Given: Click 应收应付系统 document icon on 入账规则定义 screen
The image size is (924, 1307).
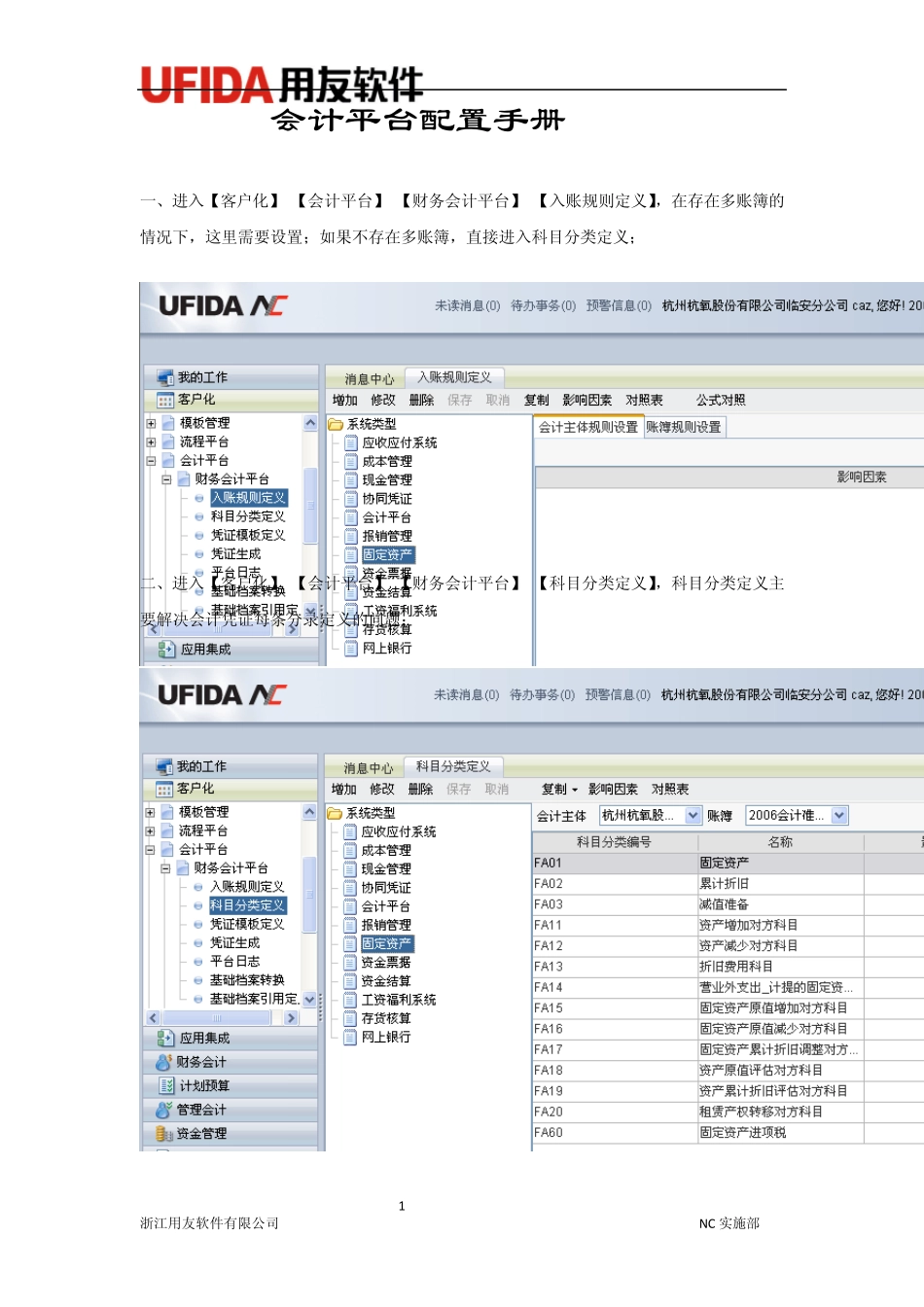Looking at the screenshot, I should click(x=352, y=442).
